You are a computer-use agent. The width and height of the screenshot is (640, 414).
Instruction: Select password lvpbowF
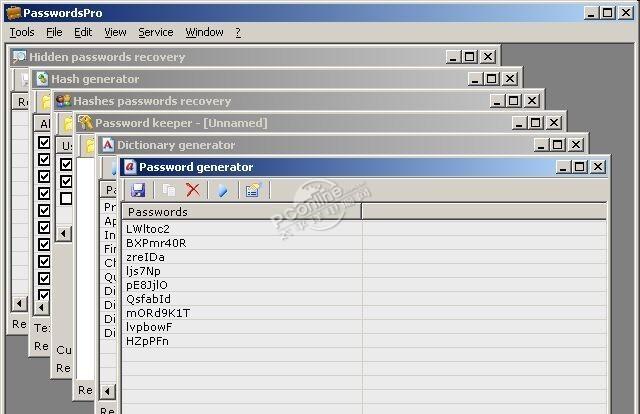(x=149, y=327)
